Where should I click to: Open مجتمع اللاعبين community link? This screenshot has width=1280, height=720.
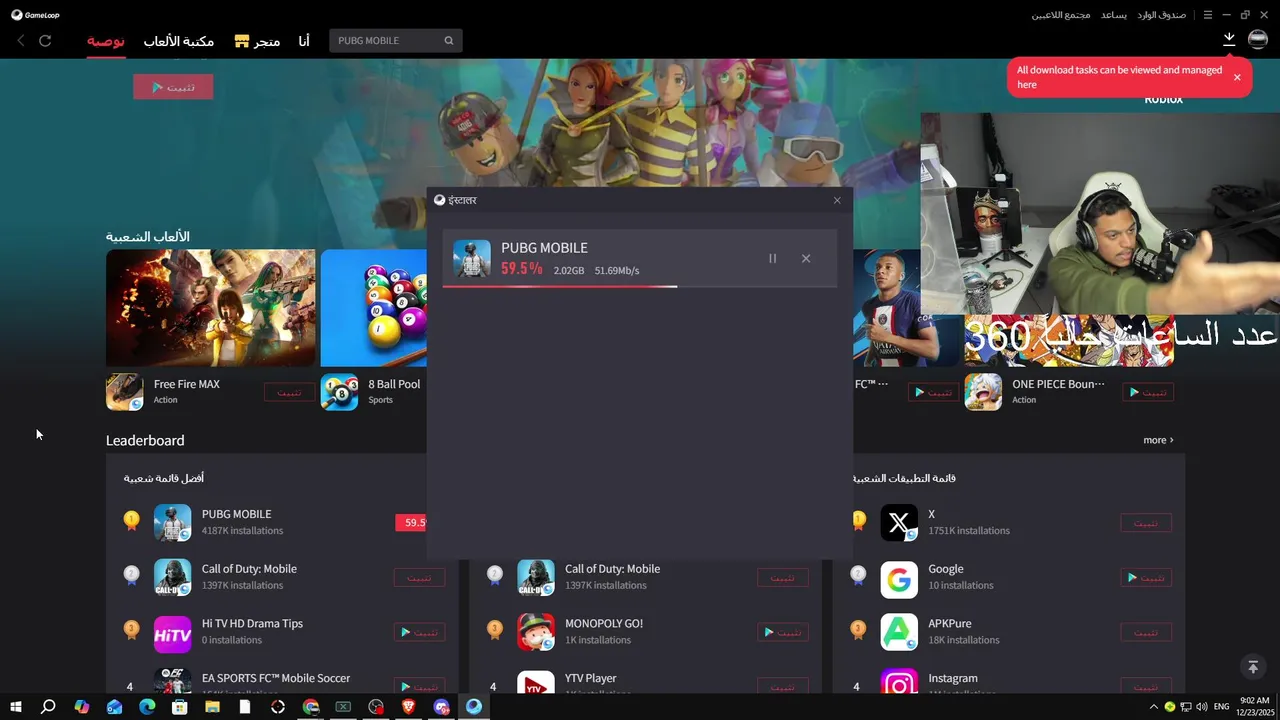[x=1061, y=15]
